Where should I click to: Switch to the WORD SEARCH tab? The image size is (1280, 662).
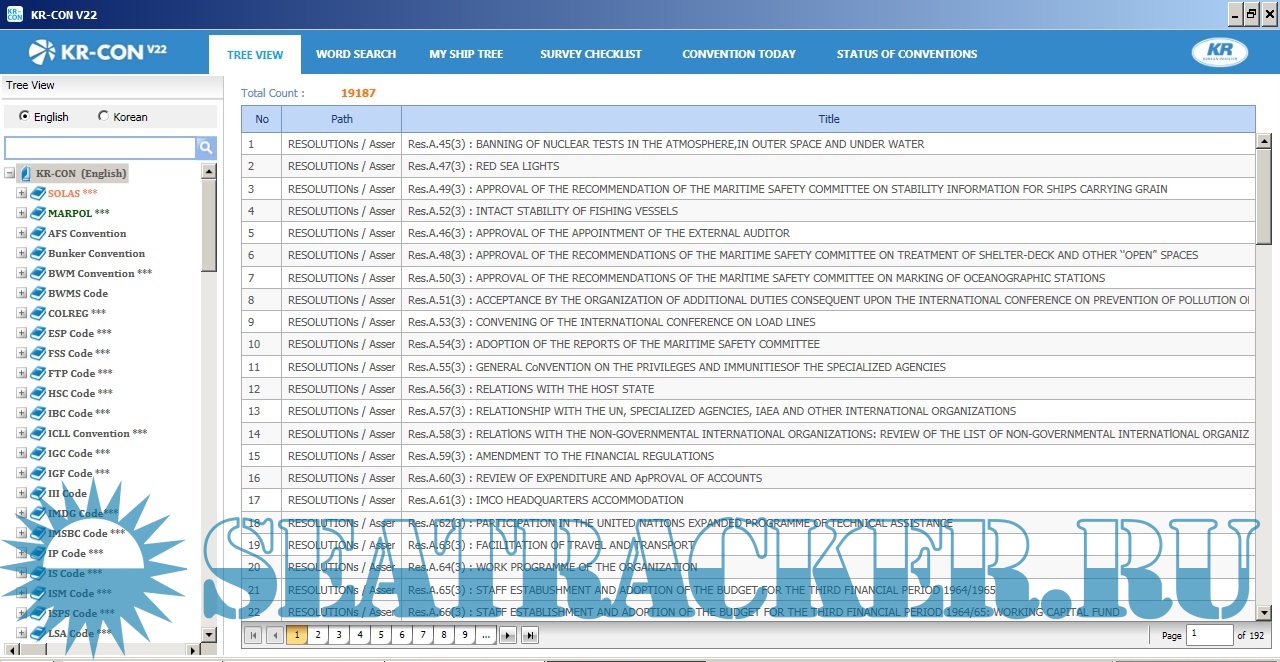coord(356,54)
